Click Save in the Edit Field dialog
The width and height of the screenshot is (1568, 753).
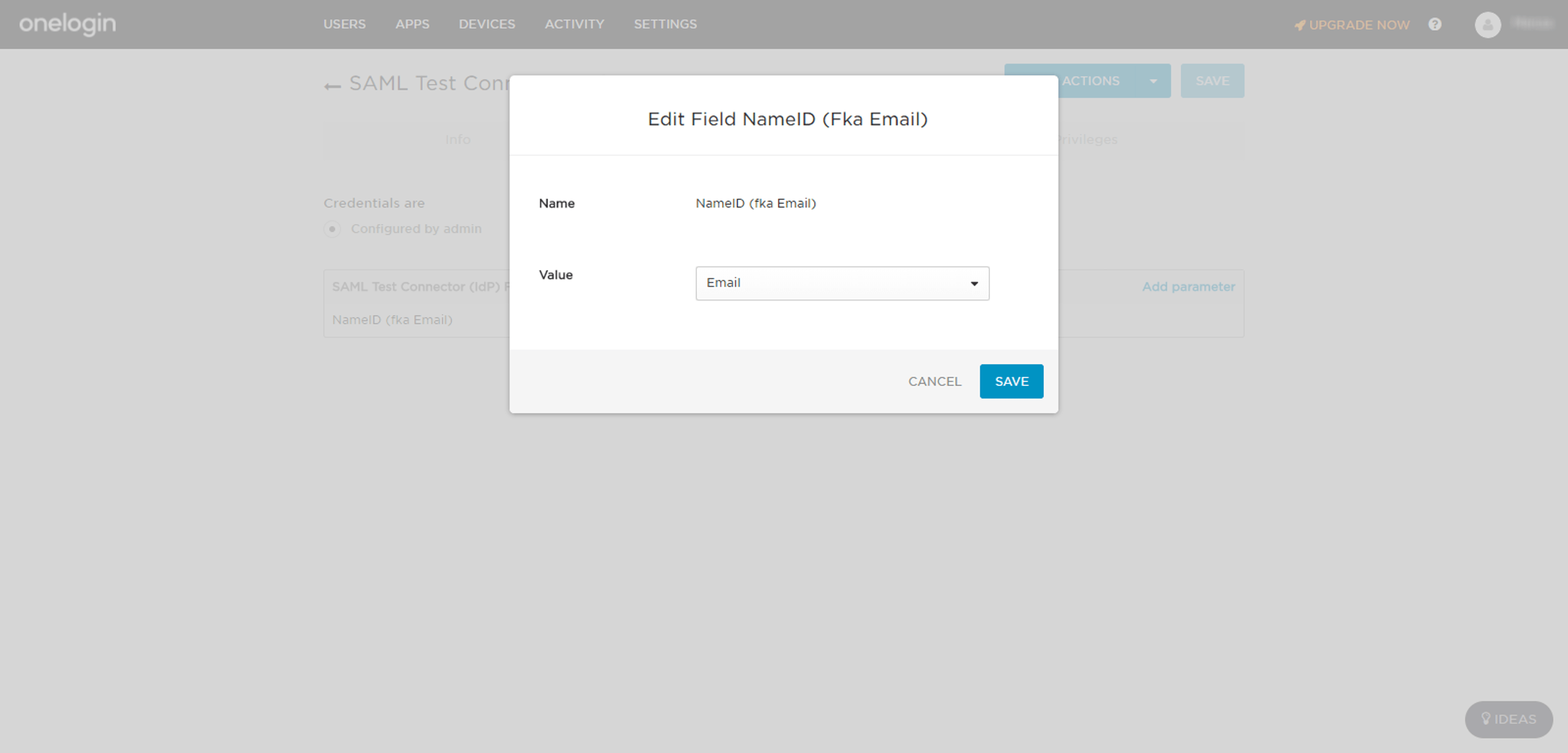point(1011,381)
